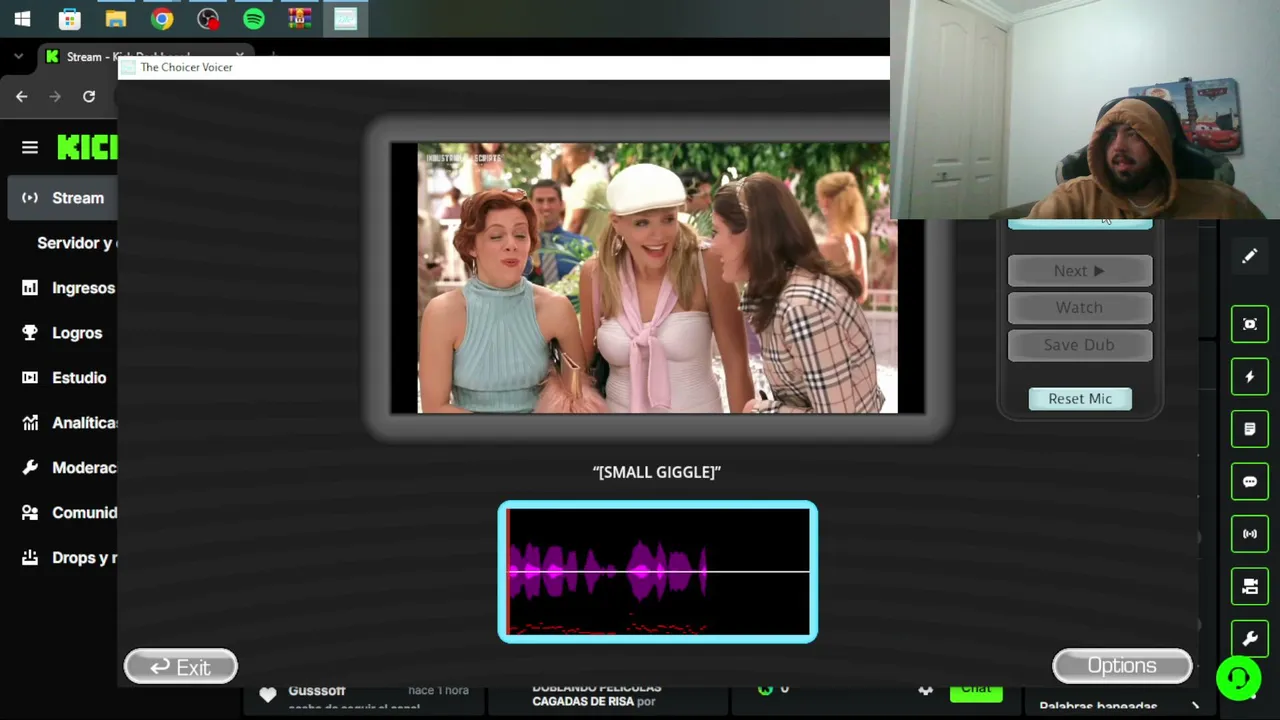Select the Stream - Kick Dashboard tab

click(145, 57)
